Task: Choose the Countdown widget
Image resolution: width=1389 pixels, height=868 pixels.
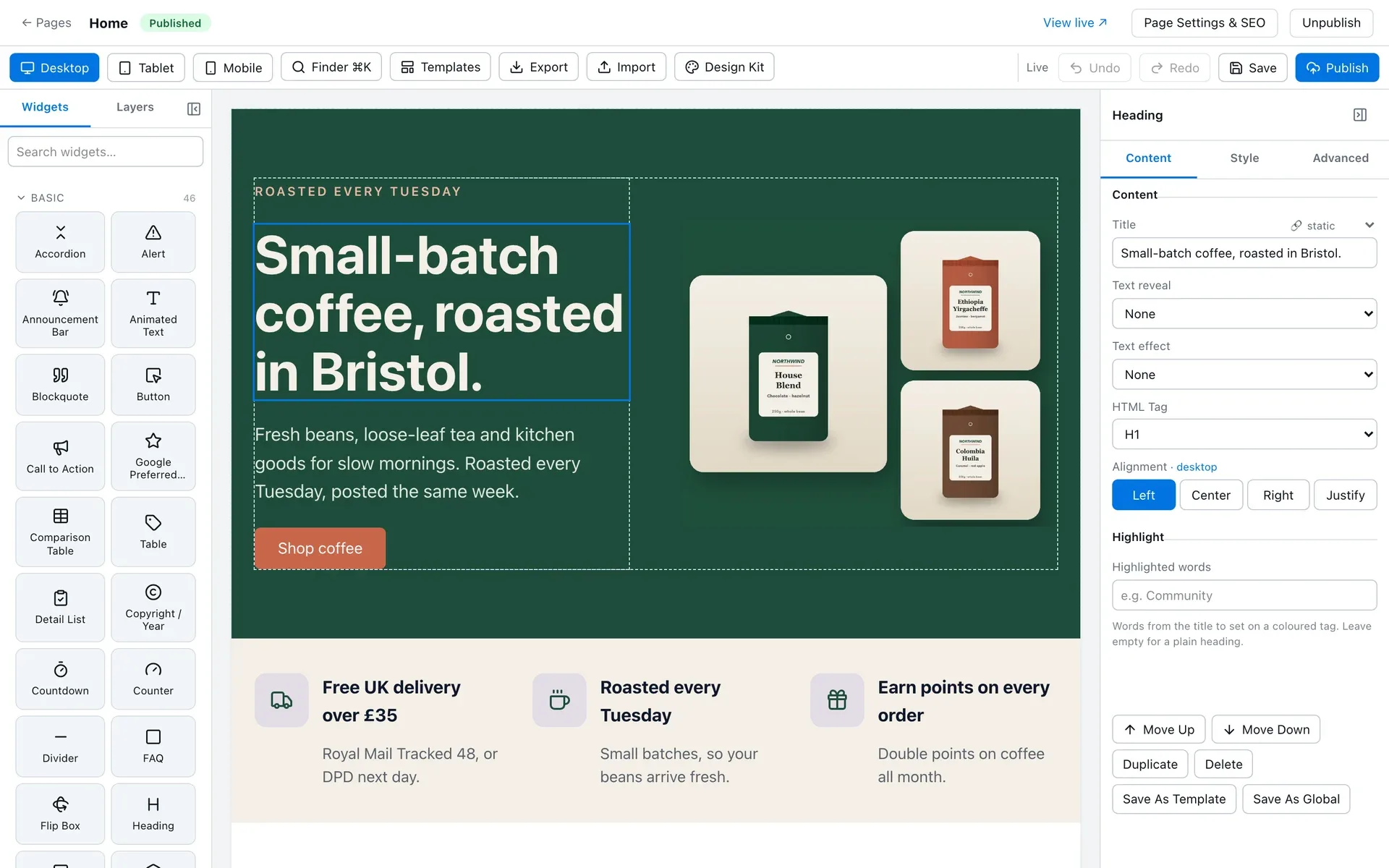Action: pos(60,678)
